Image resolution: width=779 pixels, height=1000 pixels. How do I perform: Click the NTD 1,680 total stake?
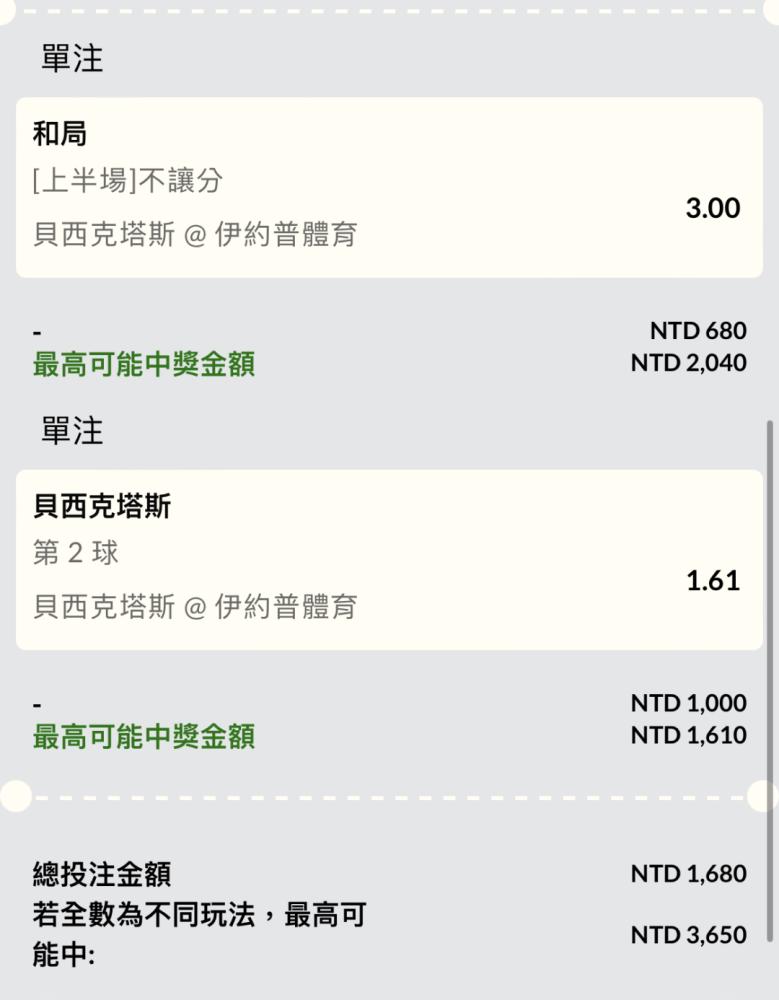pyautogui.click(x=688, y=874)
